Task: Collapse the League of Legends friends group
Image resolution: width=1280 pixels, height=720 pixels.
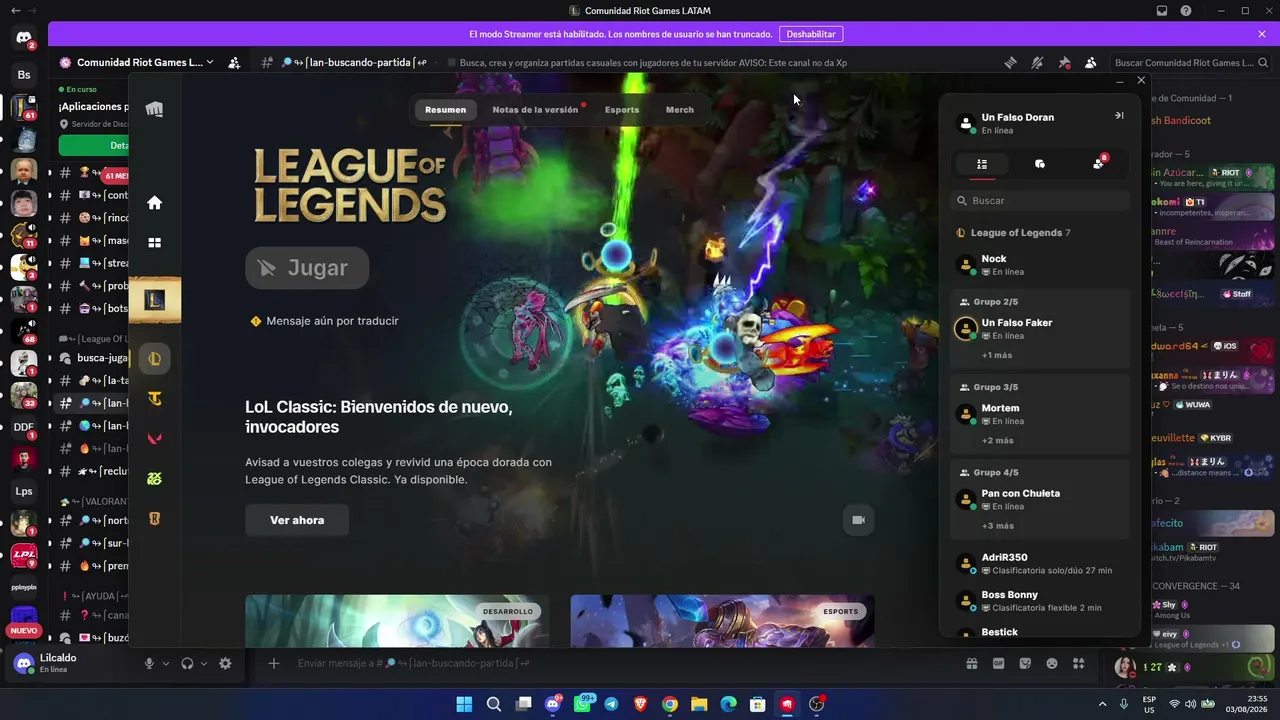Action: (x=1014, y=233)
